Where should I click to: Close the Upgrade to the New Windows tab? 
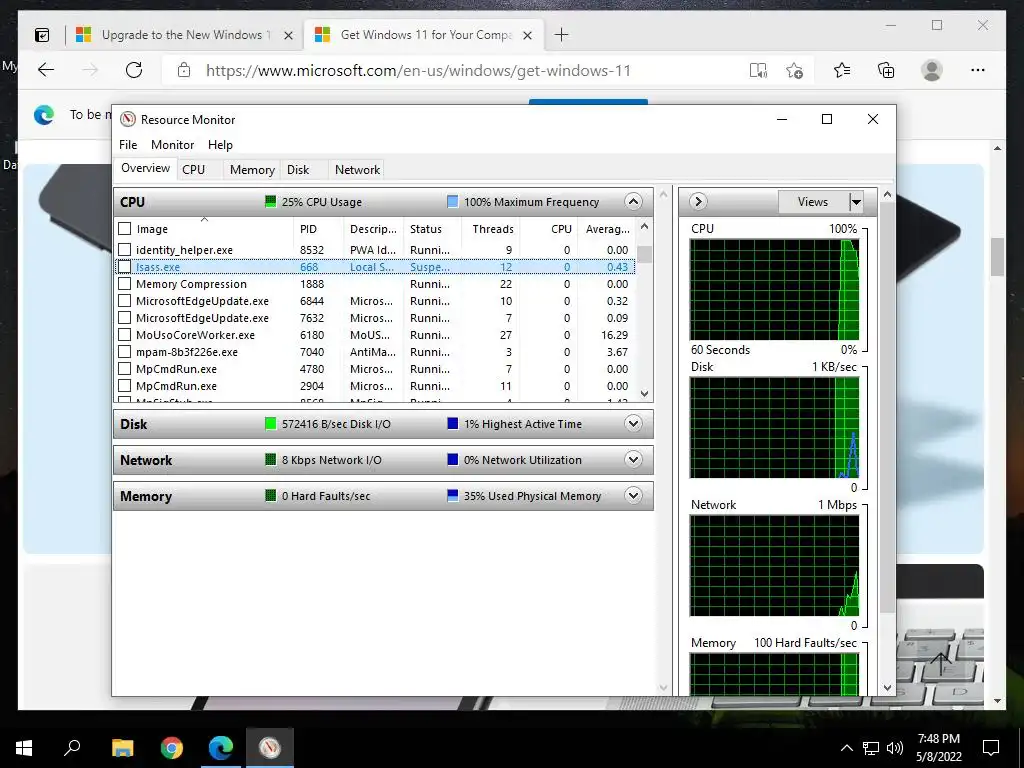click(288, 35)
